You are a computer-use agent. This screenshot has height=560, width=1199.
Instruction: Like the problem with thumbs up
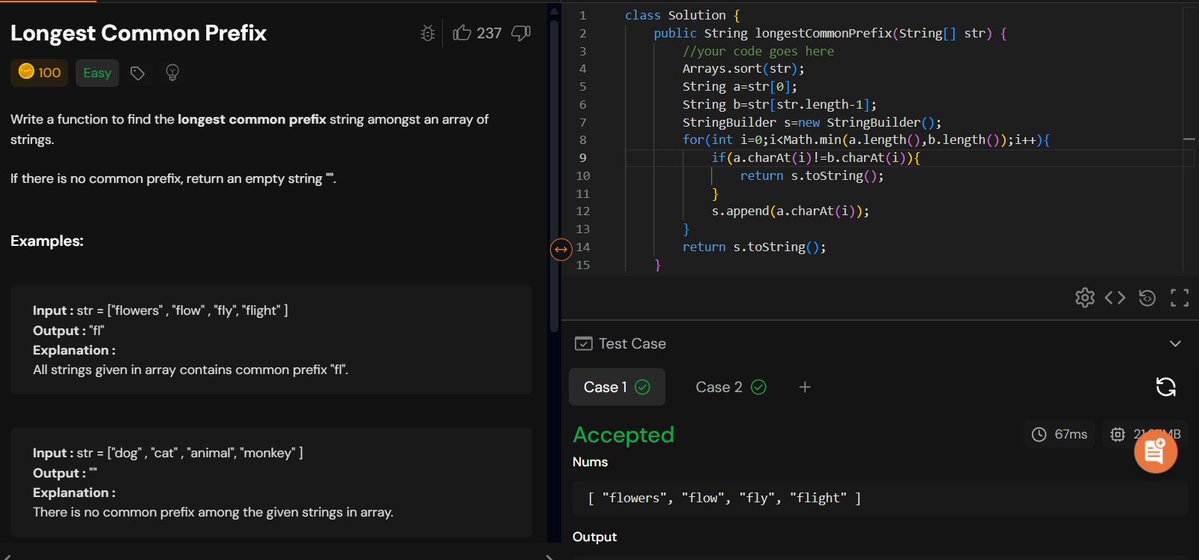point(462,33)
